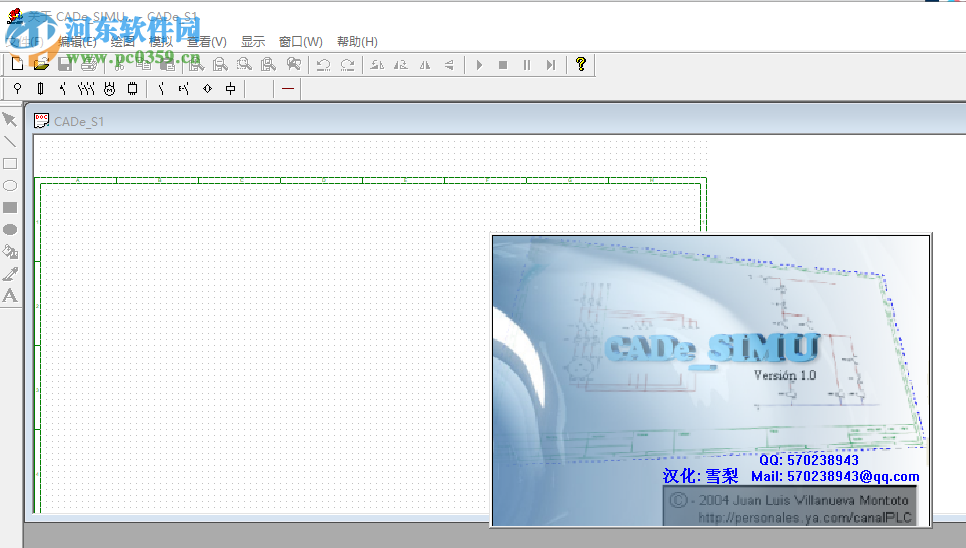Click the Mail 570238943@qq.com text

coord(835,476)
